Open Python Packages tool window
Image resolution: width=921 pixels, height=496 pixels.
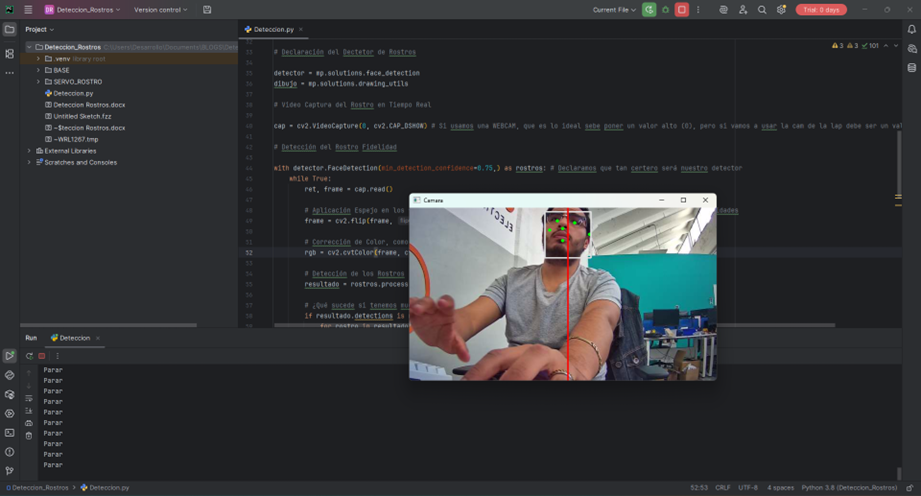(10, 394)
